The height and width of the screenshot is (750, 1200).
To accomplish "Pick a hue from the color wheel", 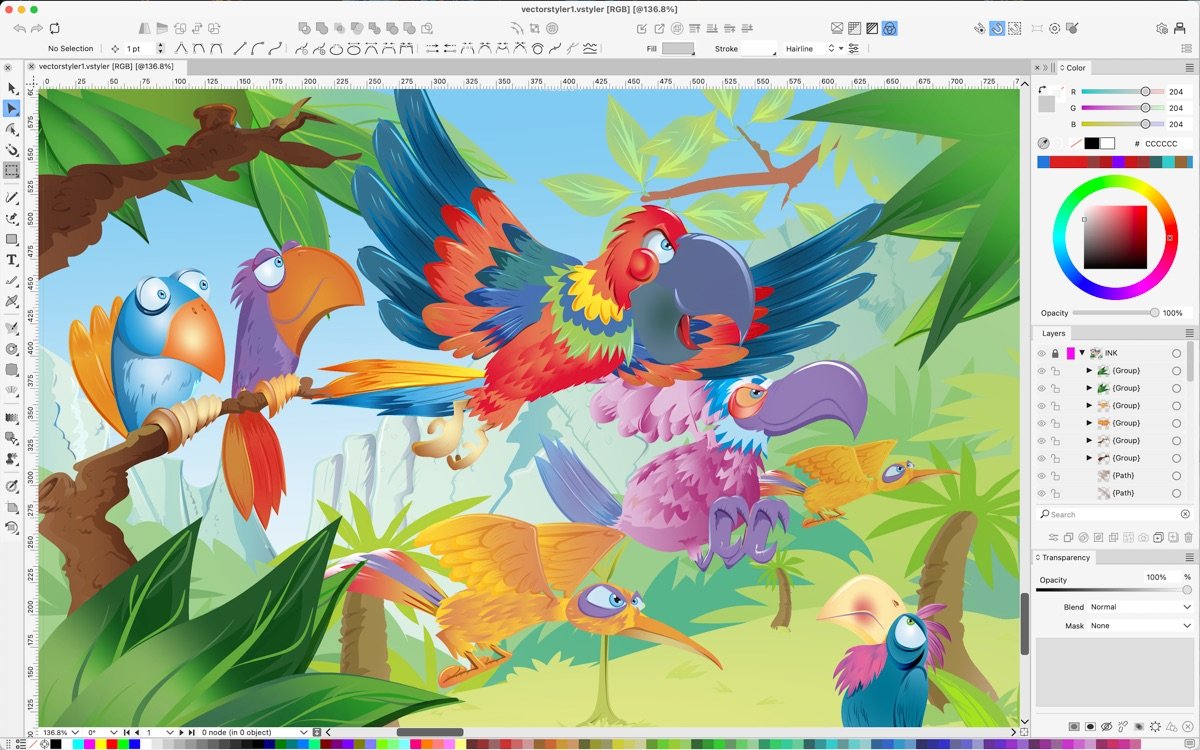I will coord(1115,236).
